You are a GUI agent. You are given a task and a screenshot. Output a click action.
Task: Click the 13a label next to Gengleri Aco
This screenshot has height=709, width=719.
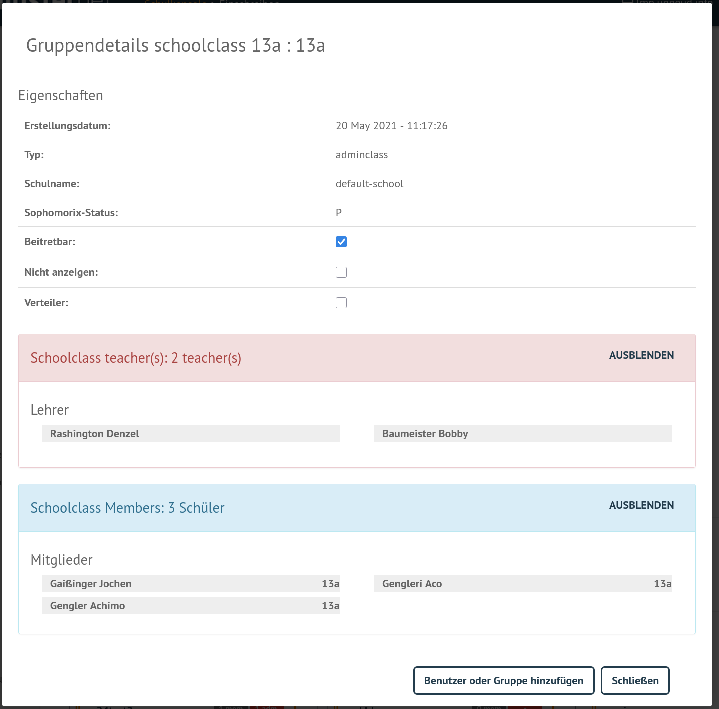coord(662,584)
